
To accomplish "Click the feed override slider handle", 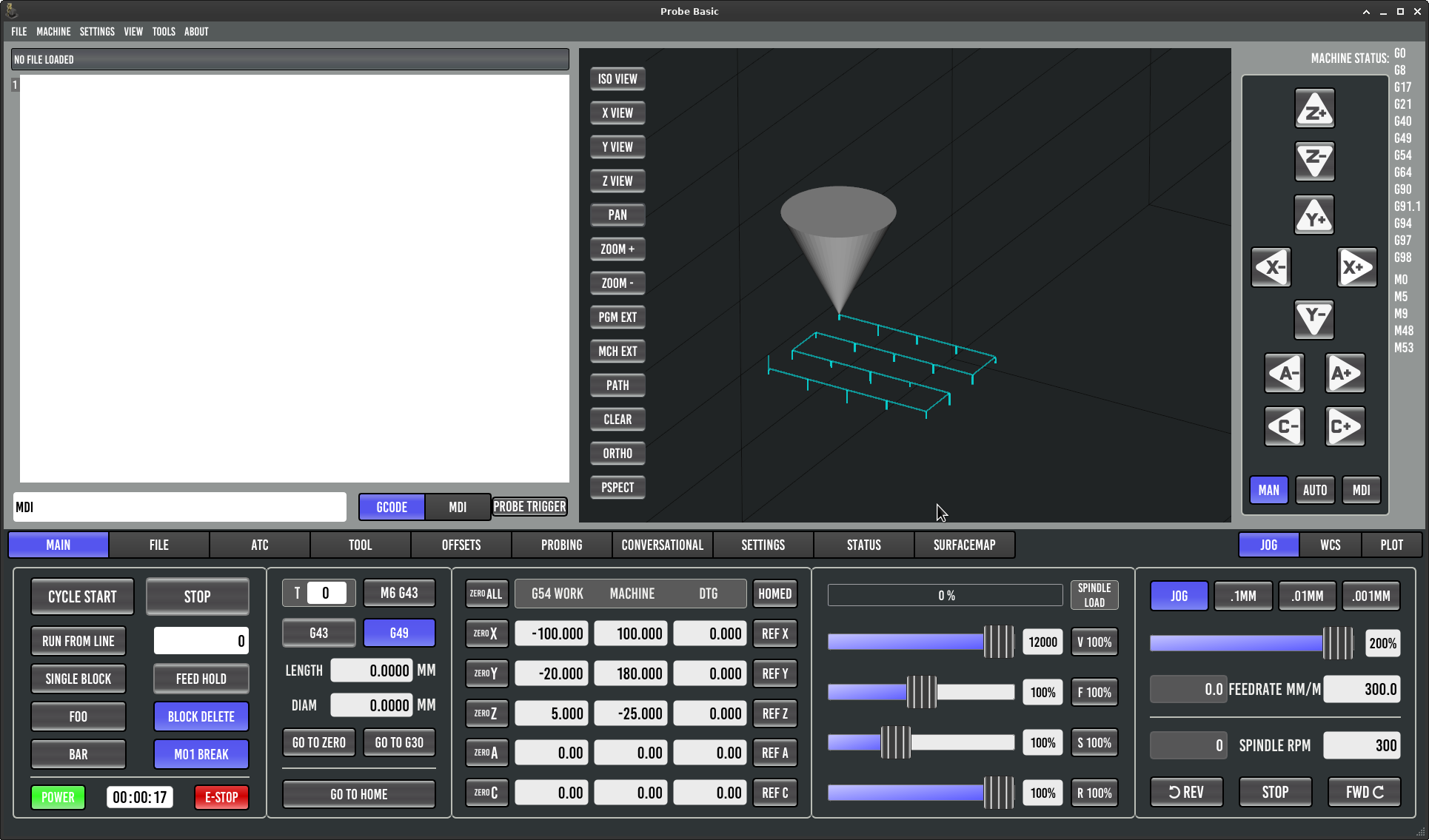I will [x=921, y=692].
